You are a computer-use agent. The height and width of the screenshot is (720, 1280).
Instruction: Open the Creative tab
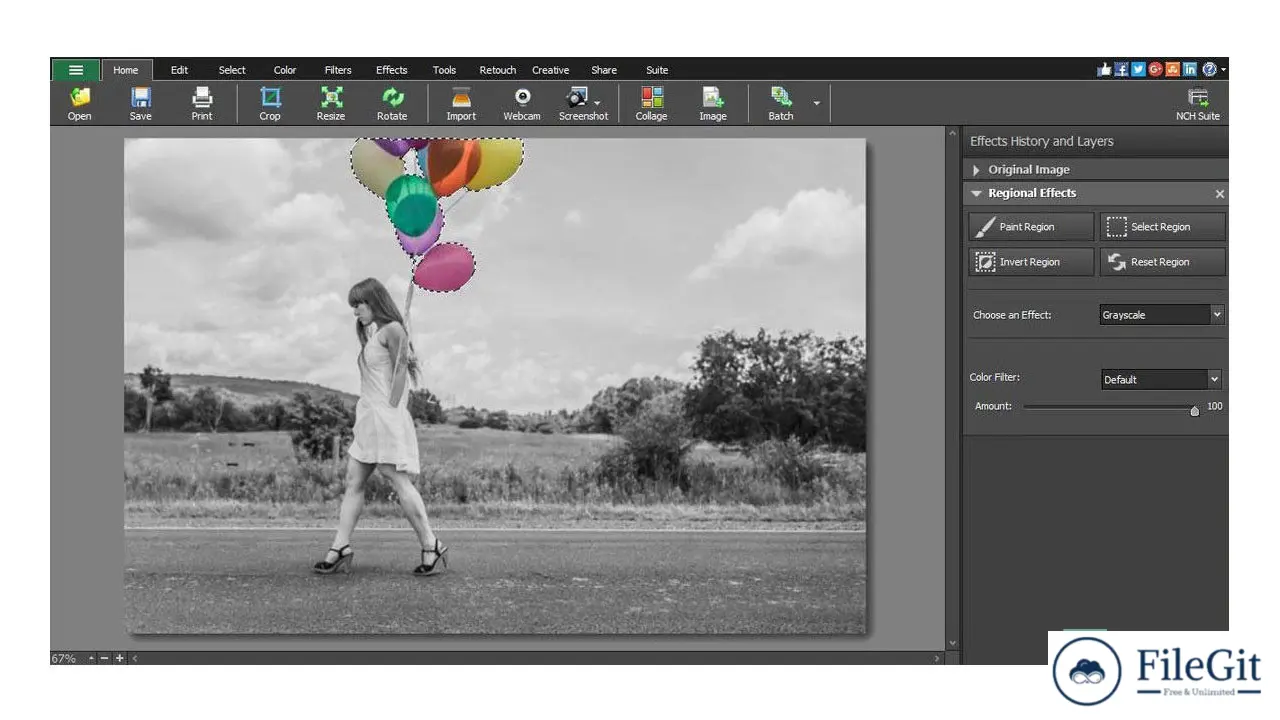[550, 70]
